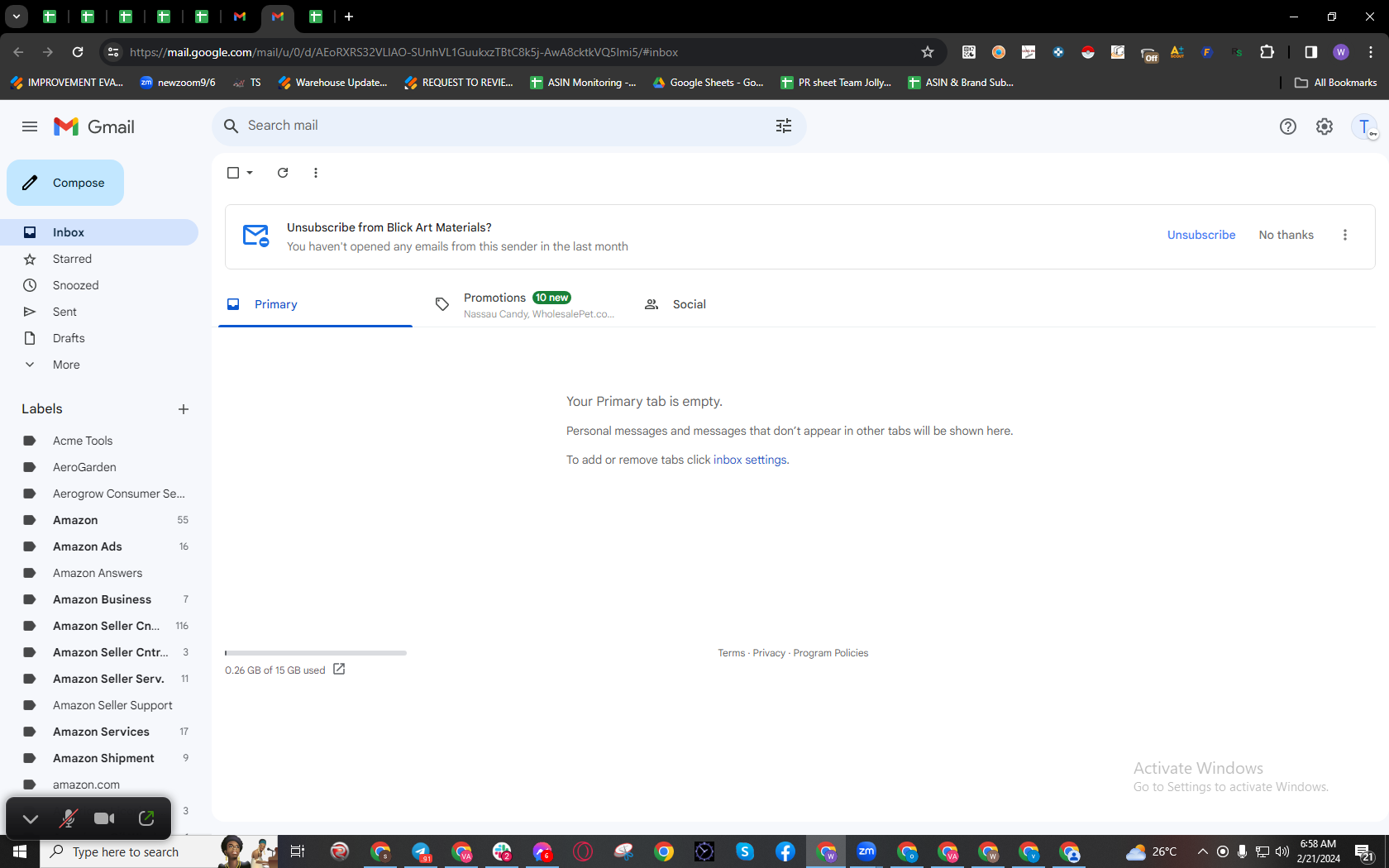
Task: Create new label plus icon
Action: 184,409
